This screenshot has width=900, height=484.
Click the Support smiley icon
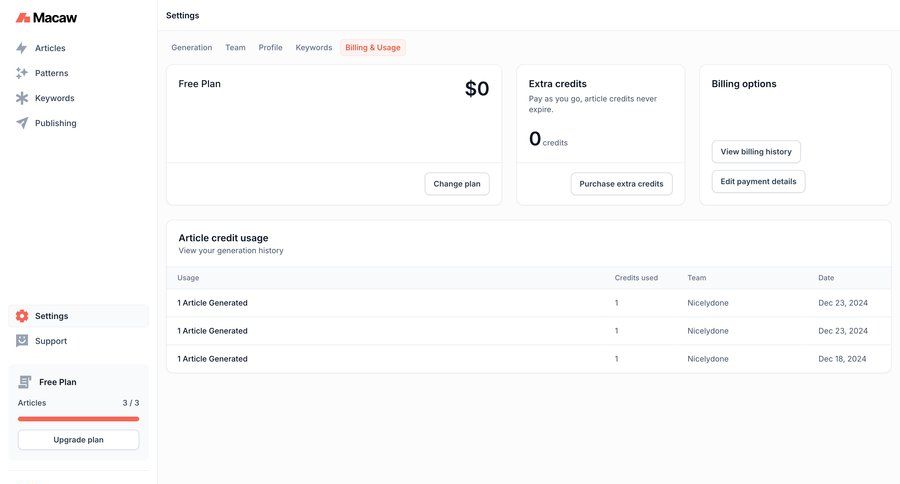tap(22, 340)
